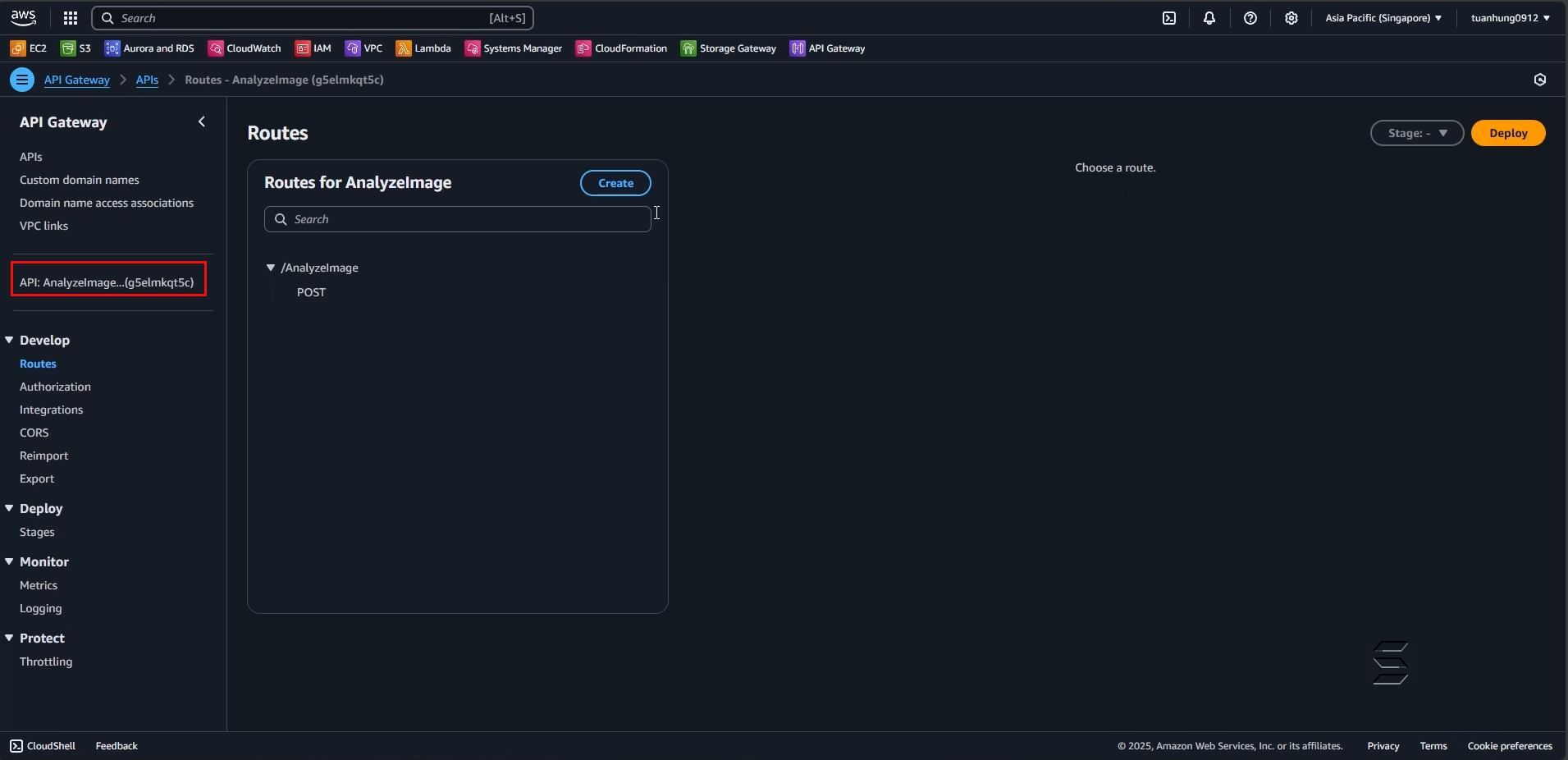Viewport: 1568px width, 760px height.
Task: Open the settings gear icon
Action: point(1291,18)
